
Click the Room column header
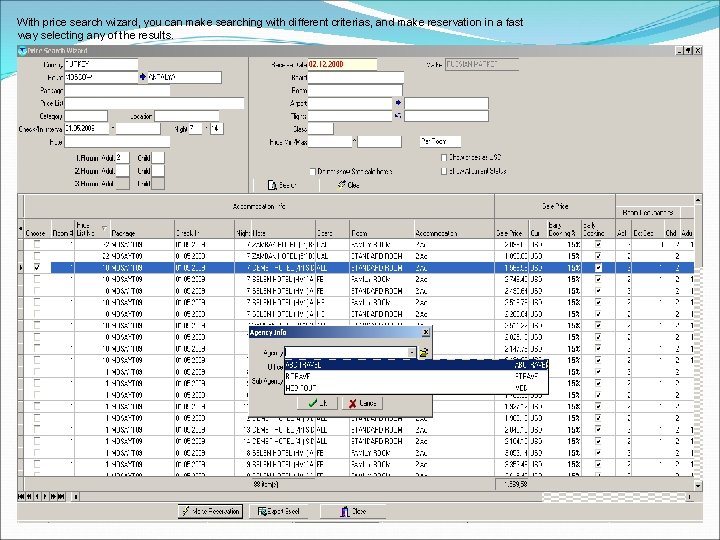pos(381,229)
